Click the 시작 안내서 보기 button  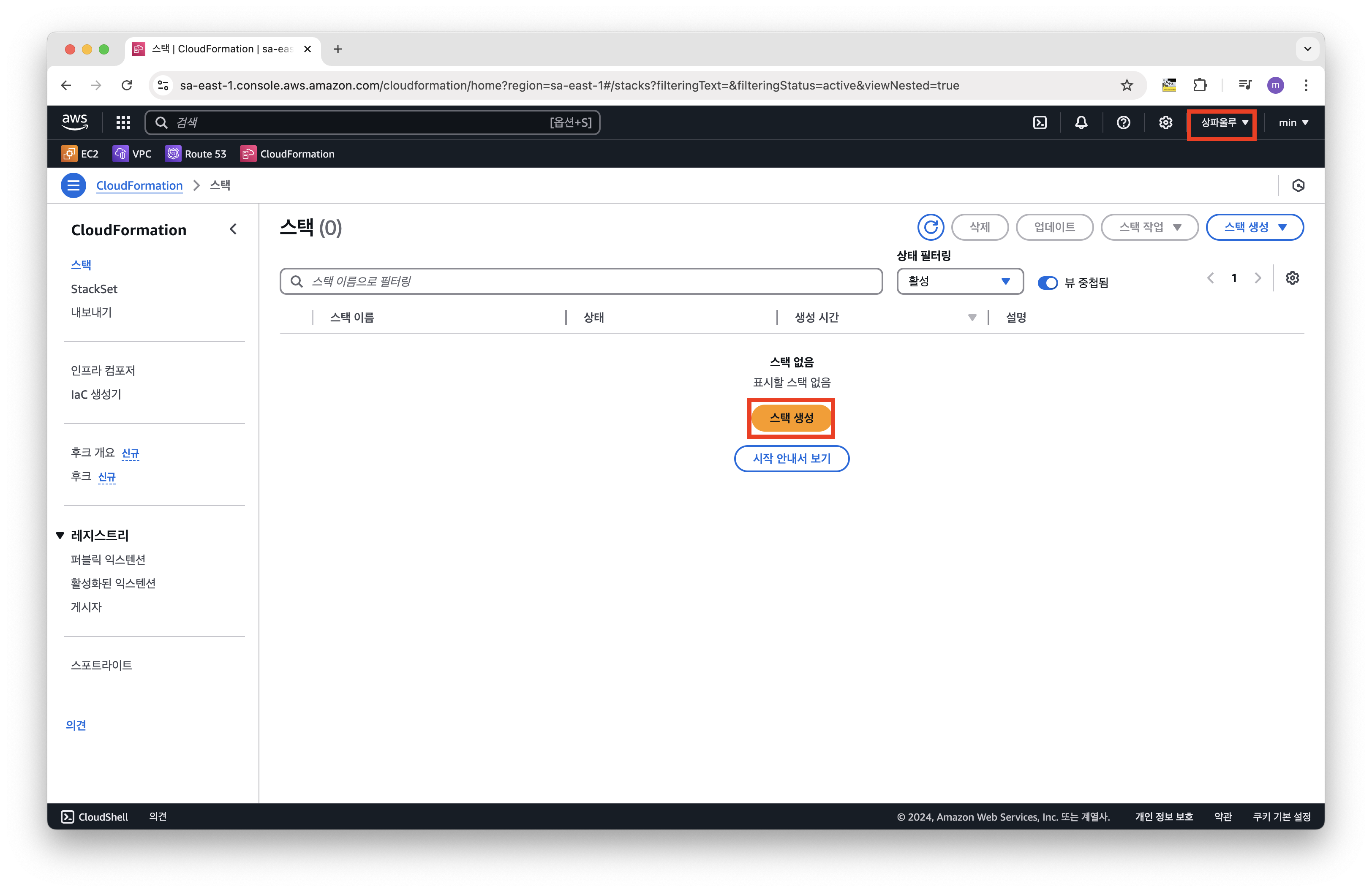(x=791, y=458)
